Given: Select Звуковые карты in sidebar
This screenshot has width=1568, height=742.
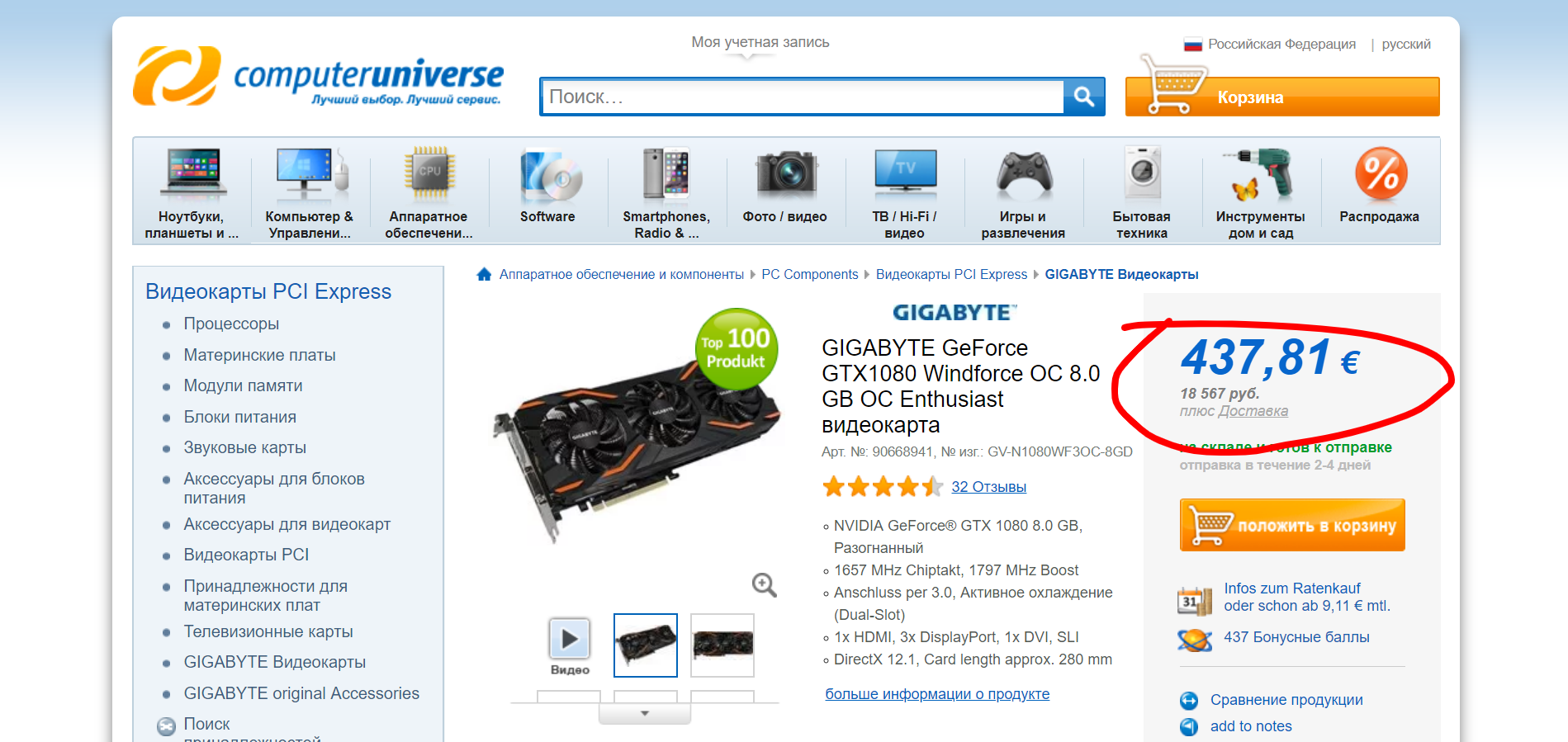Looking at the screenshot, I should tap(244, 447).
